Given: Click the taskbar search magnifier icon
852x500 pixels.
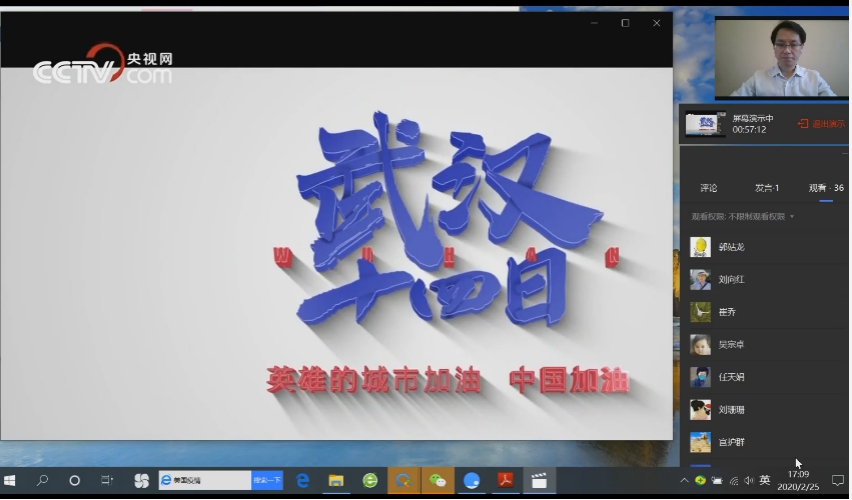Looking at the screenshot, I should tap(43, 481).
